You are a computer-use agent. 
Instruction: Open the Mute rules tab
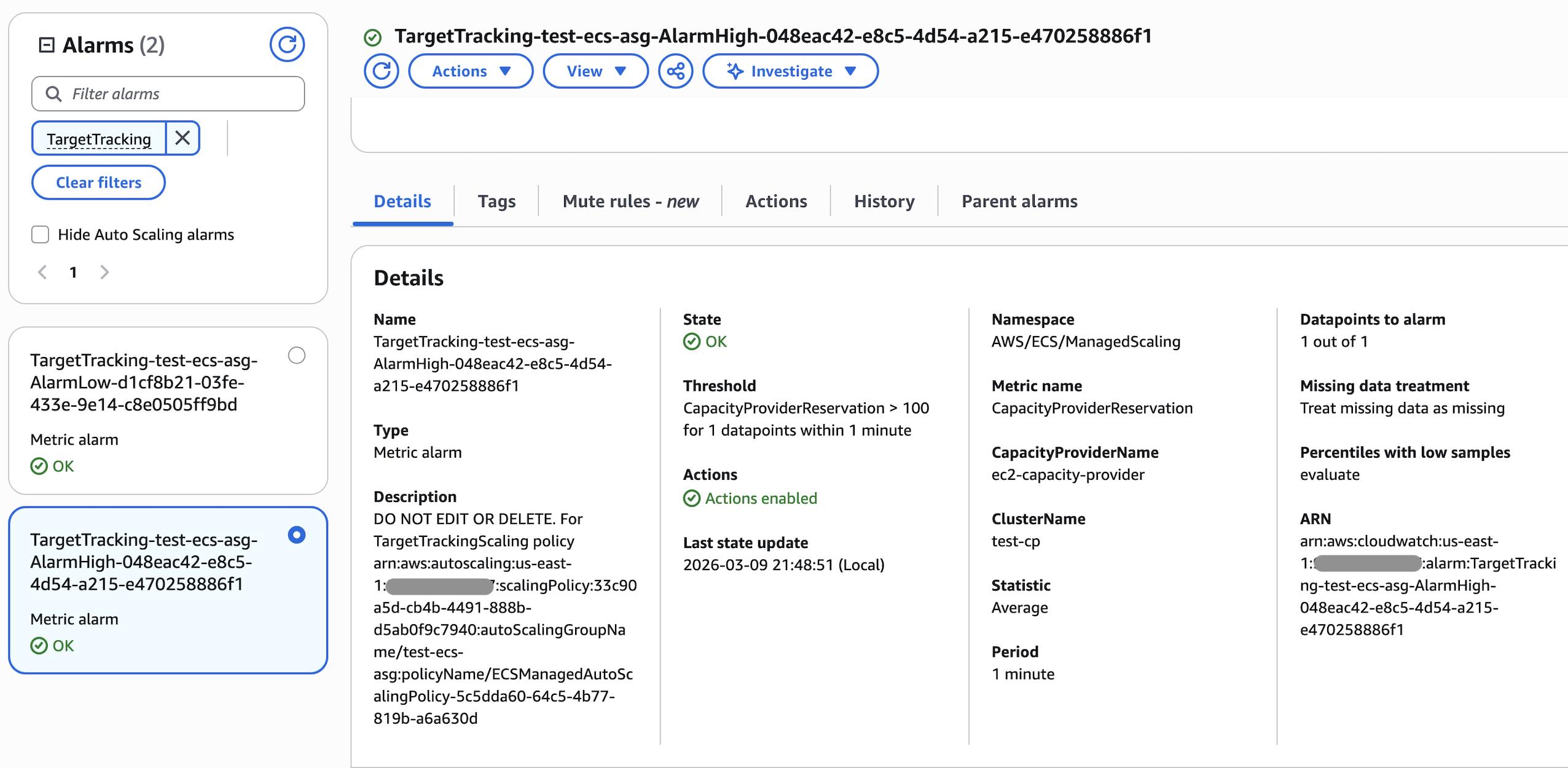630,202
